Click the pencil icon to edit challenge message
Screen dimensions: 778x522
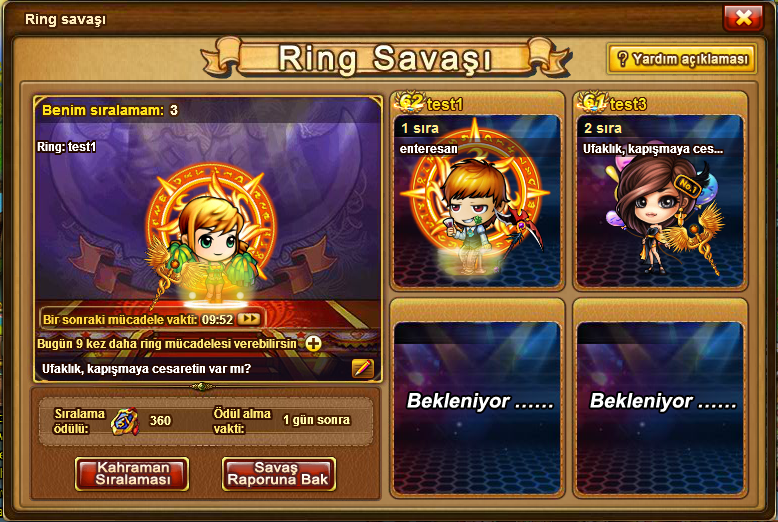[x=363, y=369]
